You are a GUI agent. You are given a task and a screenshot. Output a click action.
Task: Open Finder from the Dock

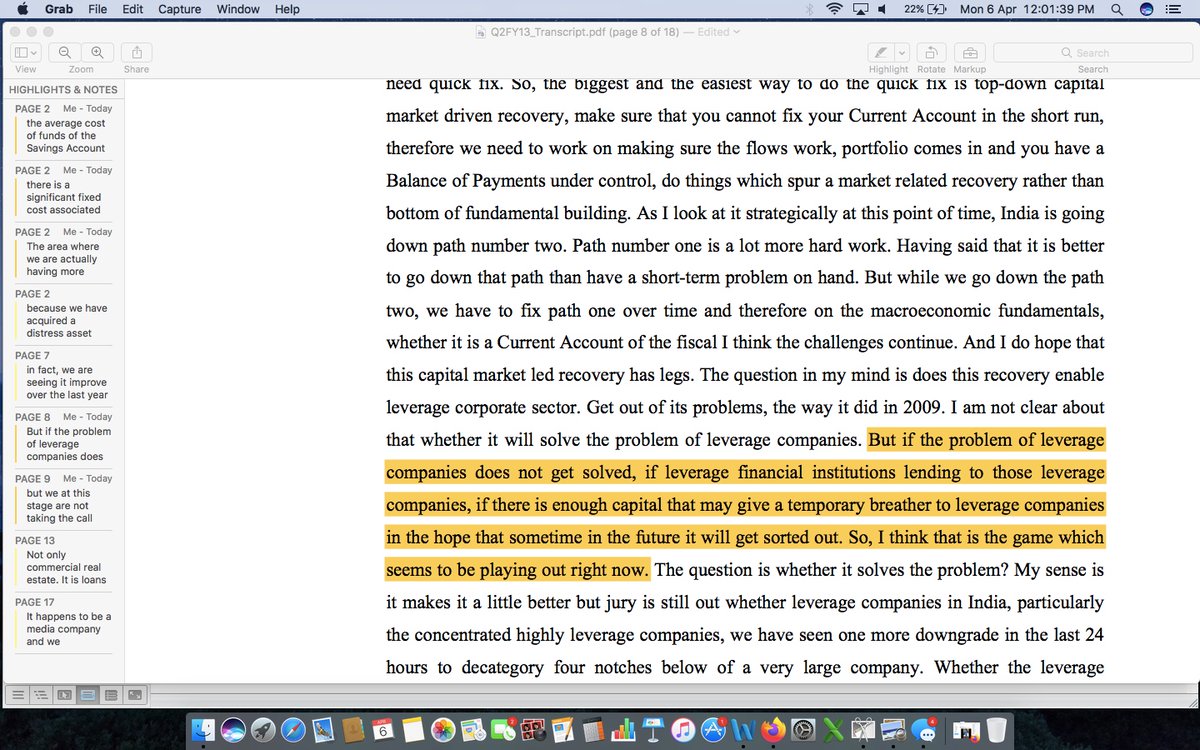pyautogui.click(x=205, y=730)
